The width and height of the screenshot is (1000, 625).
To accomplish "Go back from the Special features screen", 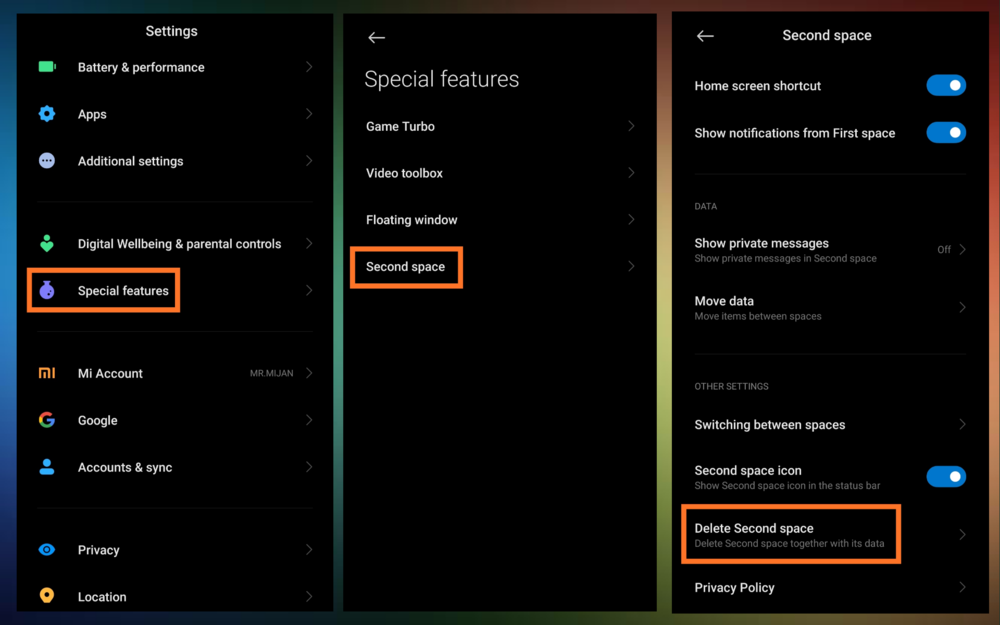I will (376, 38).
